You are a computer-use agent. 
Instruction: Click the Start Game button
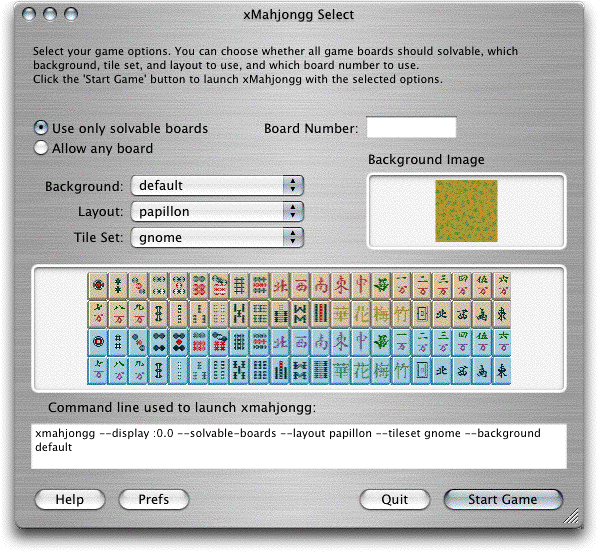tap(503, 499)
